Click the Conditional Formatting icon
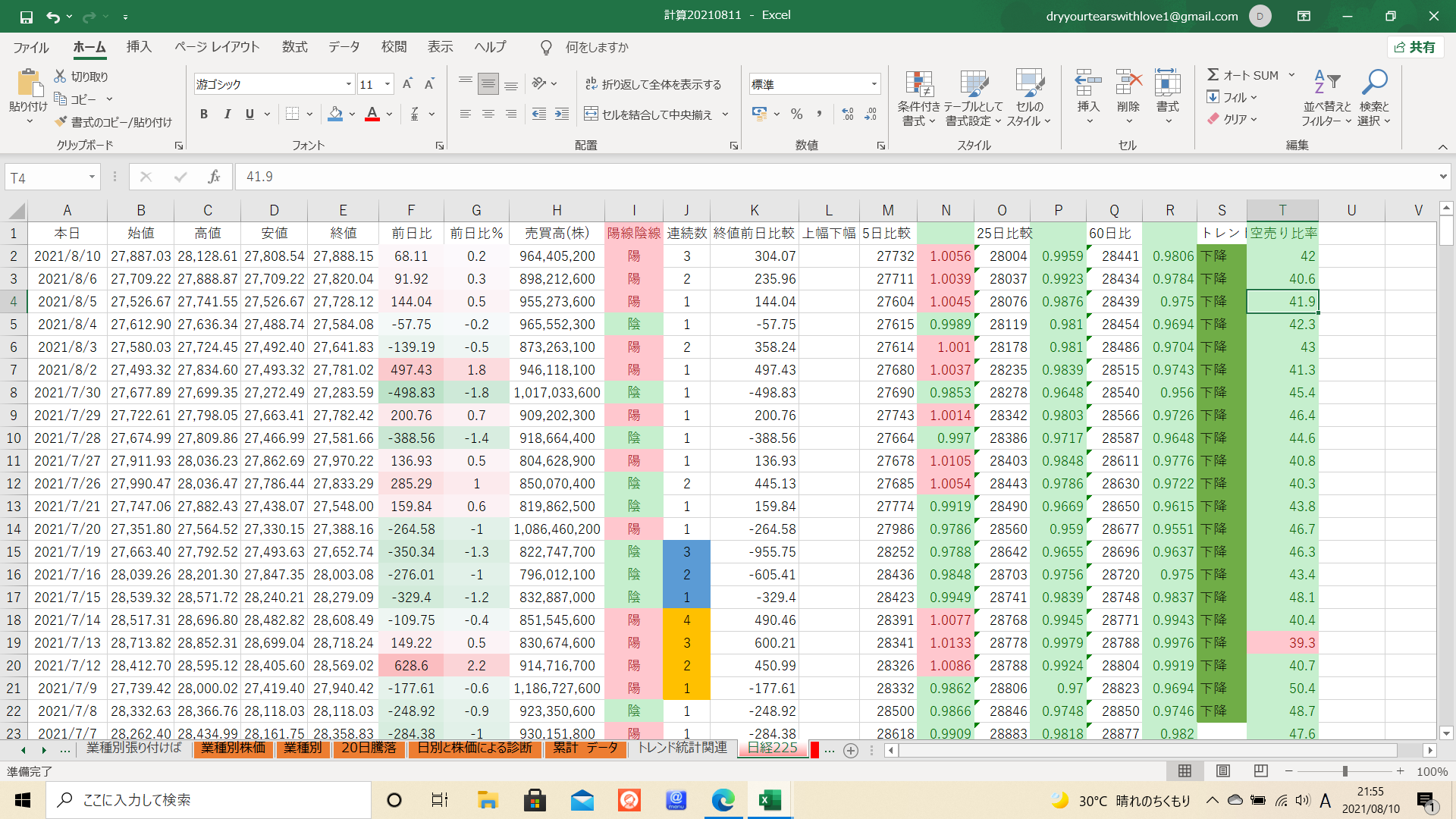This screenshot has height=819, width=1456. 918,85
